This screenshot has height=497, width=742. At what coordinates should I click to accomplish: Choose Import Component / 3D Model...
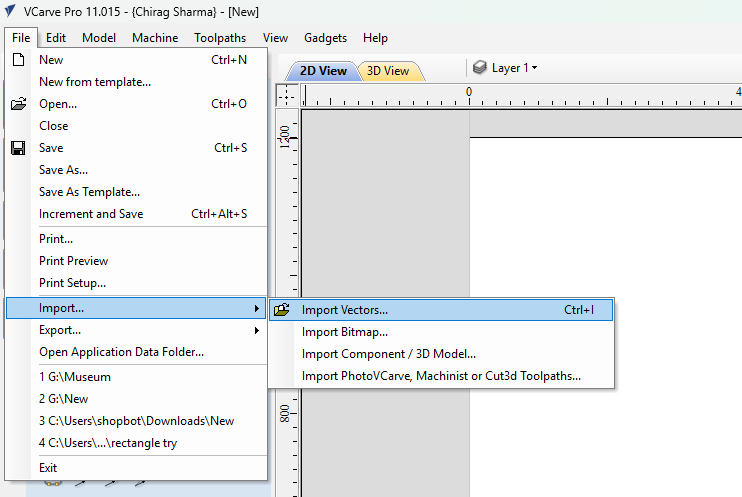pyautogui.click(x=441, y=354)
